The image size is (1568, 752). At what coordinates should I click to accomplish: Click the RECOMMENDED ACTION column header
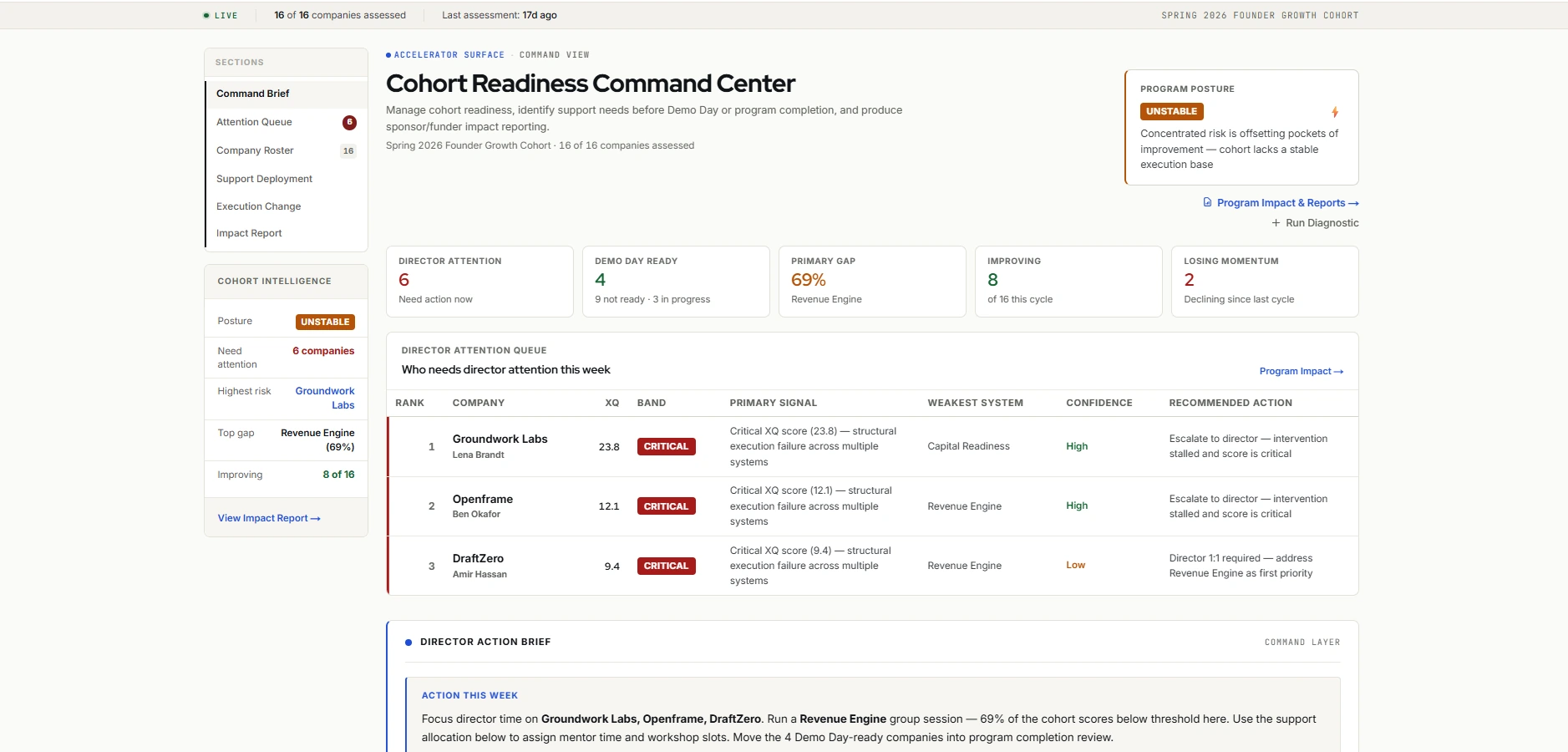[1231, 403]
